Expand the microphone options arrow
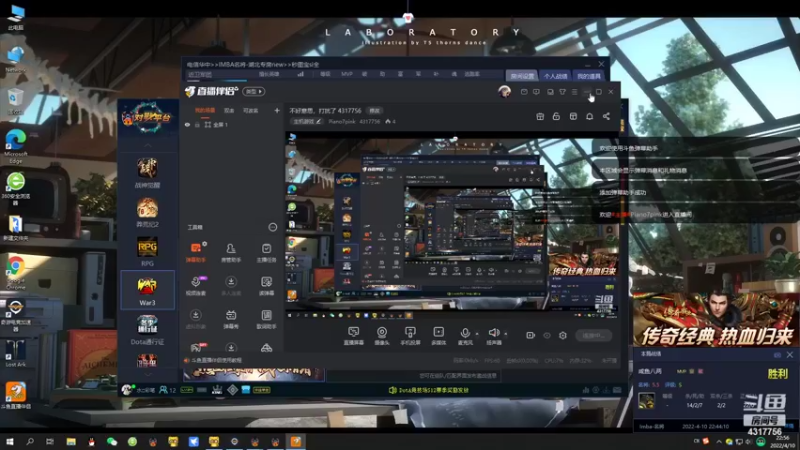The image size is (800, 450). [x=477, y=334]
